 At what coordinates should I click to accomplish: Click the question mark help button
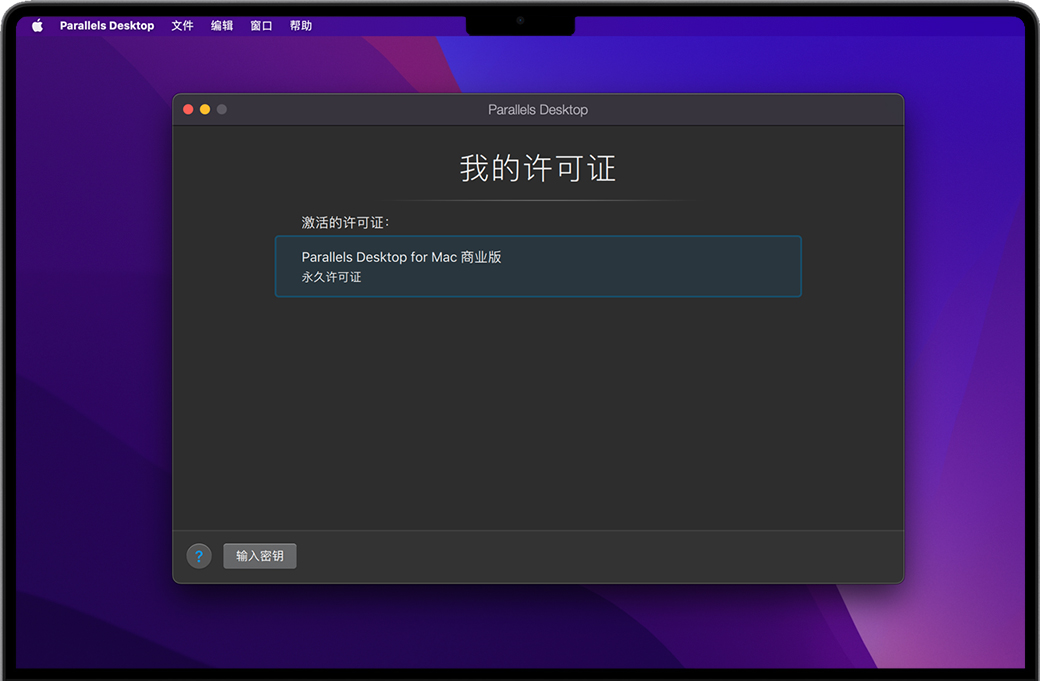coord(199,556)
